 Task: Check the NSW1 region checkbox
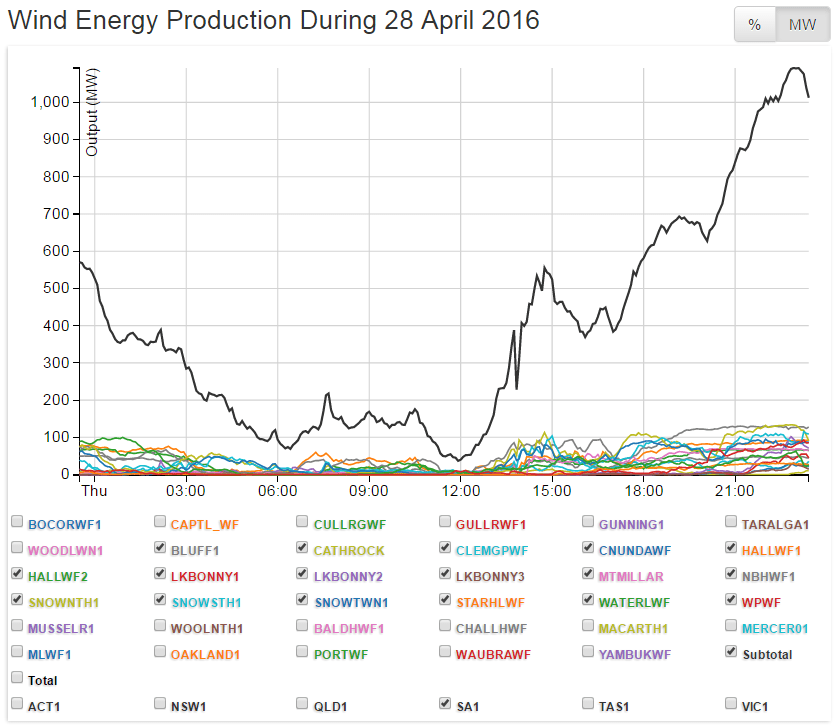[161, 704]
